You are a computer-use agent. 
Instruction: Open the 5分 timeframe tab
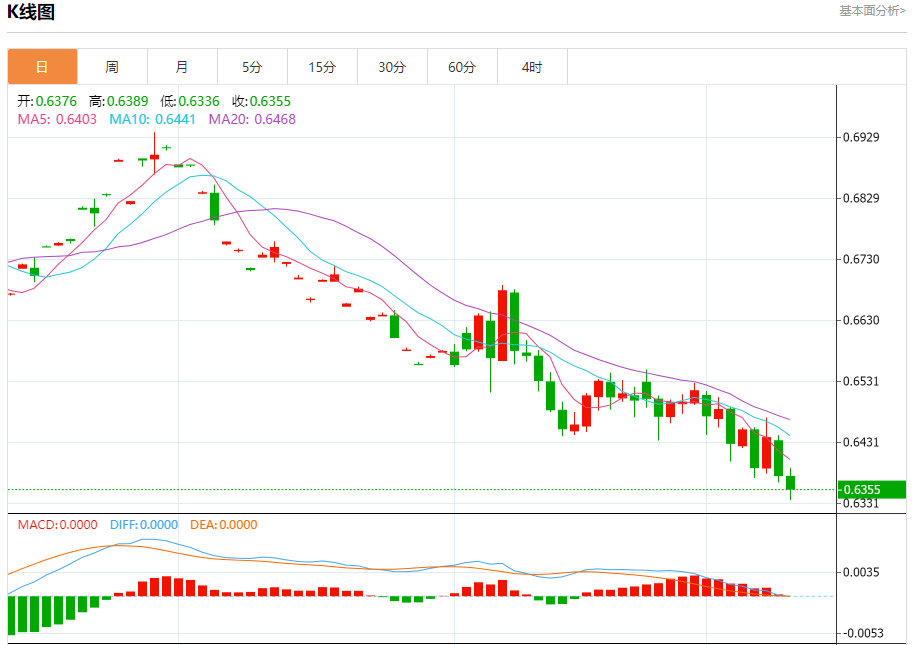point(252,67)
